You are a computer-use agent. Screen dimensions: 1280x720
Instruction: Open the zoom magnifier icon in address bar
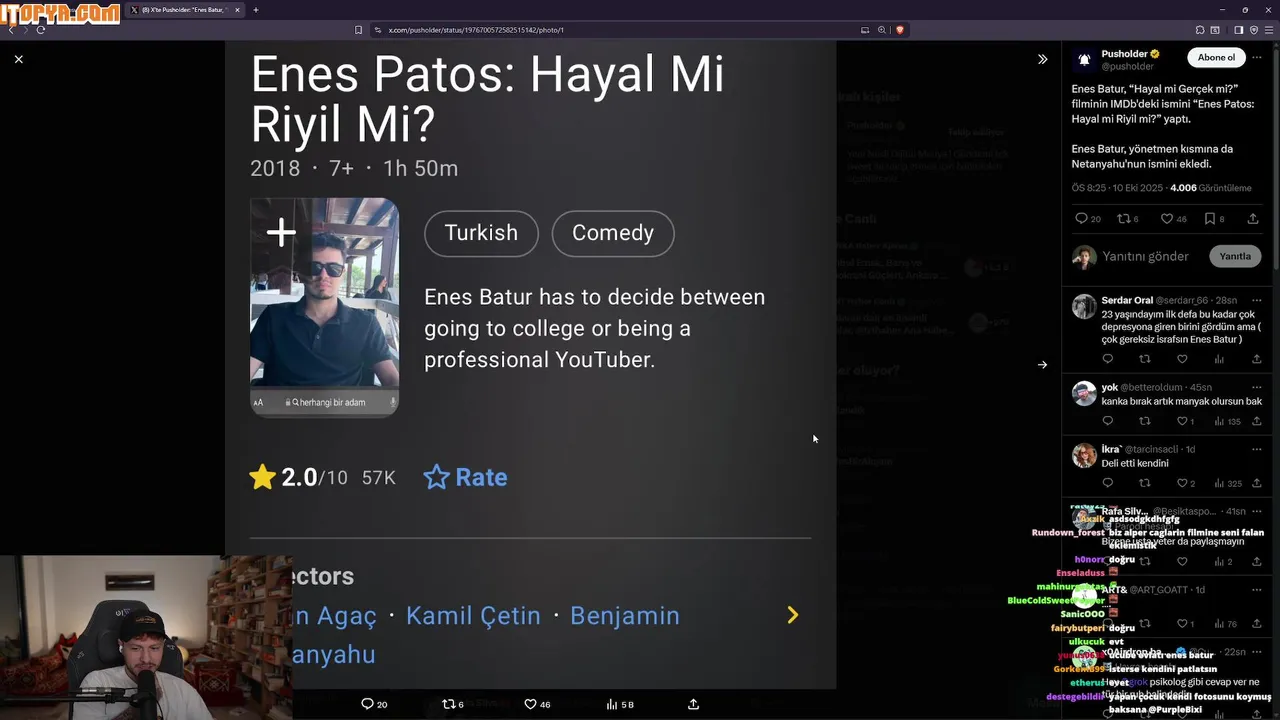click(882, 30)
